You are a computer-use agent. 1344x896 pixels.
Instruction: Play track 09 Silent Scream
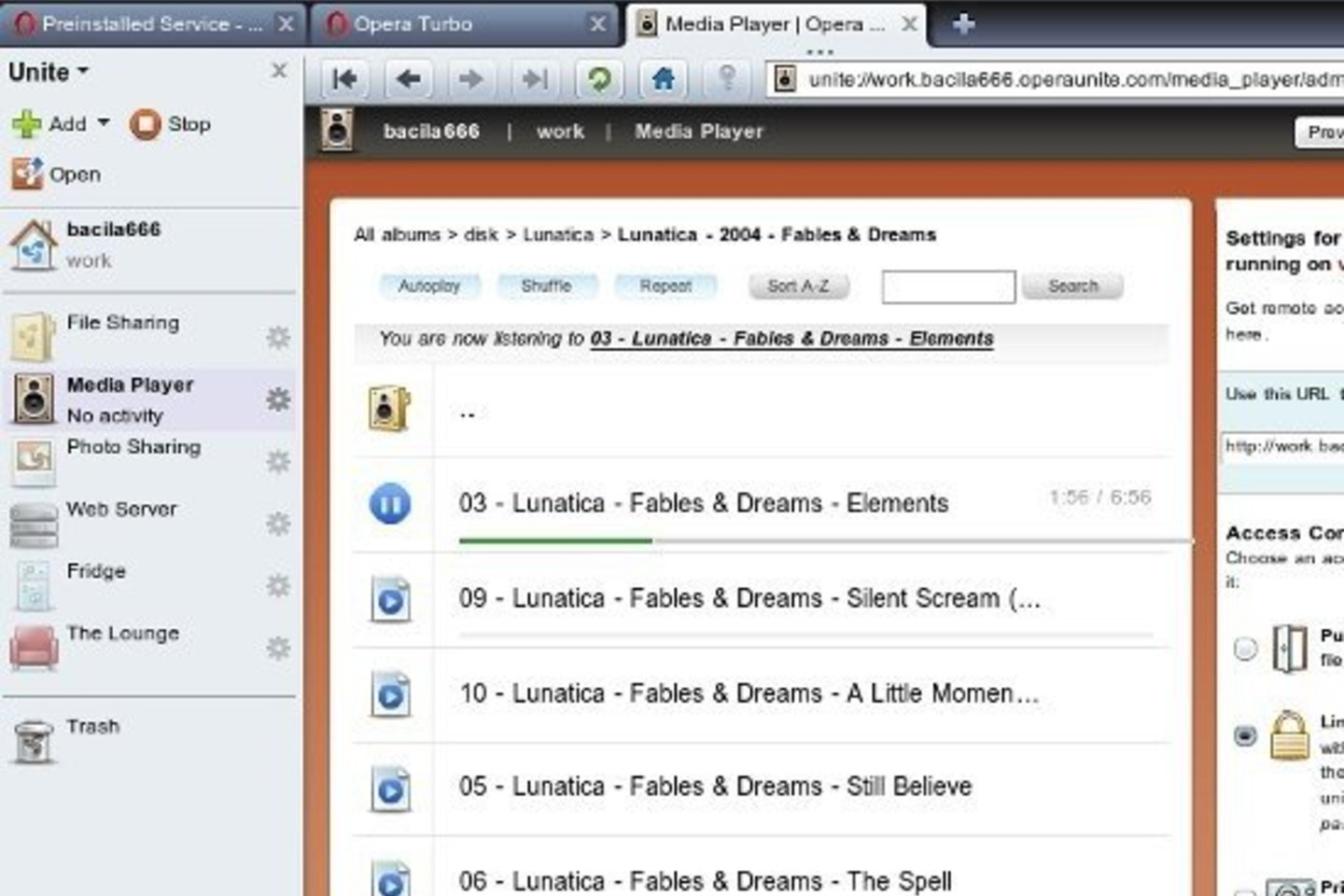390,599
